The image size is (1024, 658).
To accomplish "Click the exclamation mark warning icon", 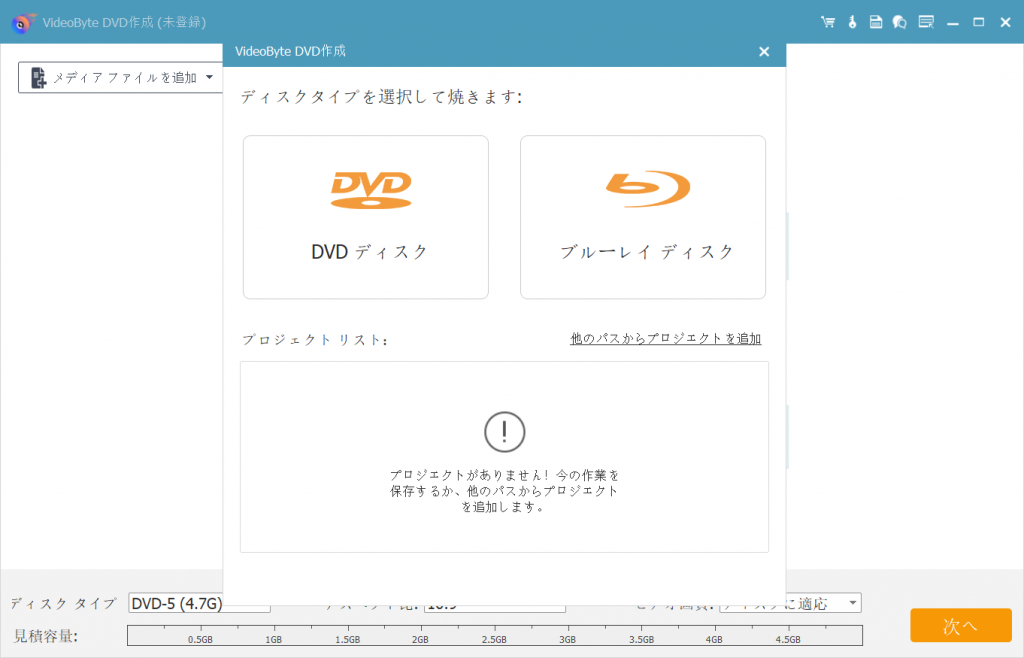I will pyautogui.click(x=504, y=432).
